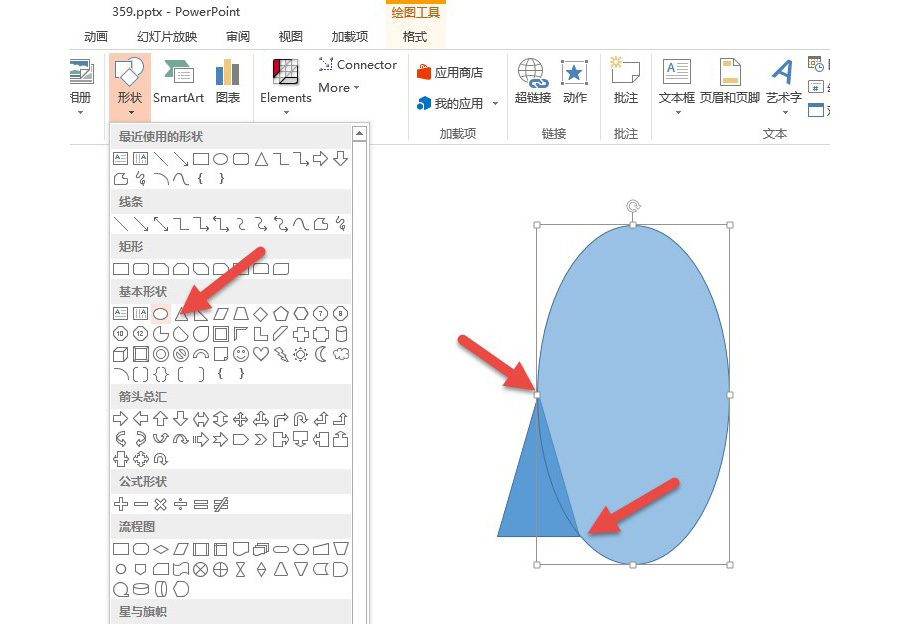Open the 文本框 text box dropdown
Image resolution: width=900 pixels, height=624 pixels.
[x=677, y=87]
